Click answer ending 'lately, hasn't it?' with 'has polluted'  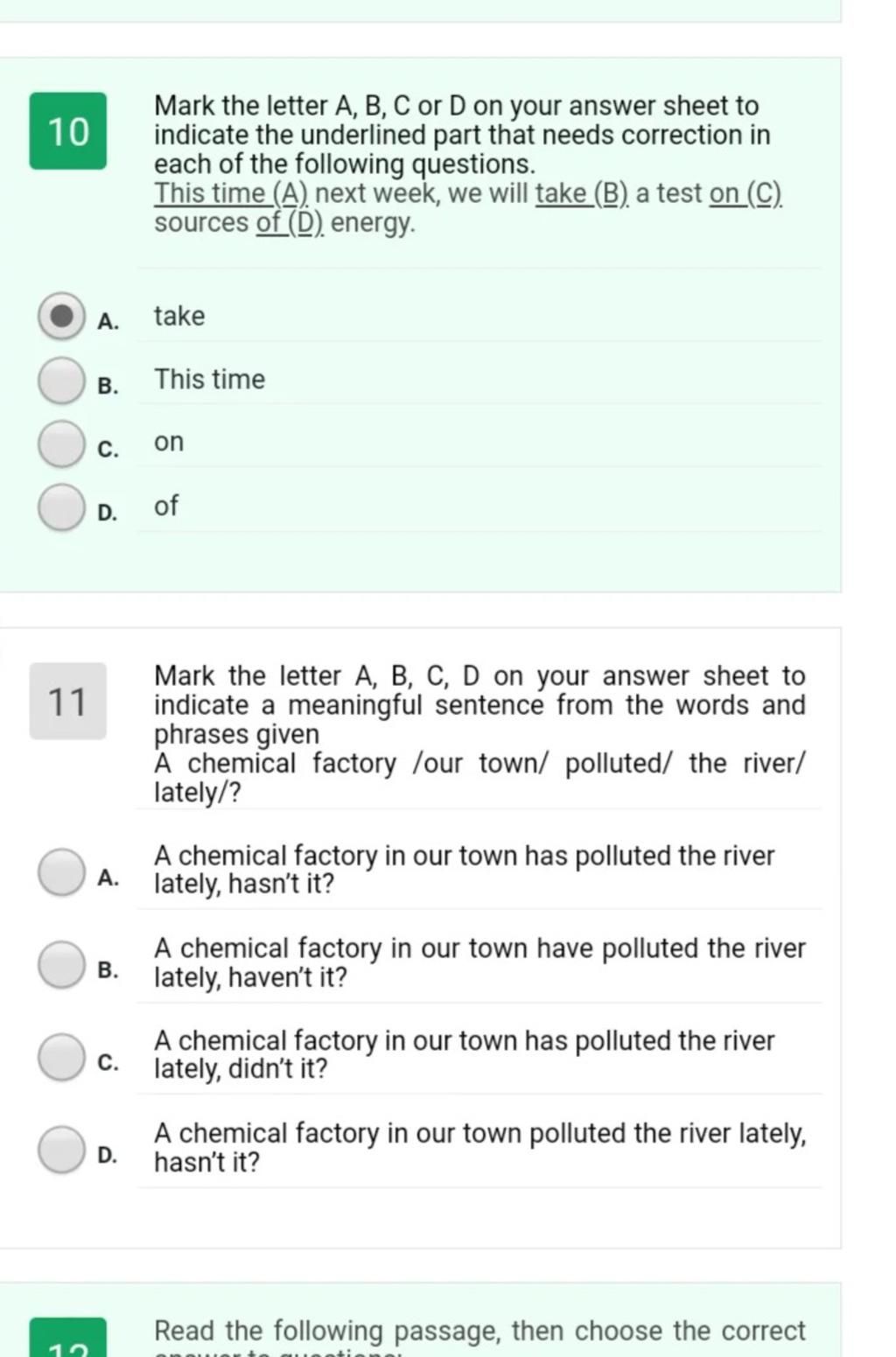click(465, 870)
